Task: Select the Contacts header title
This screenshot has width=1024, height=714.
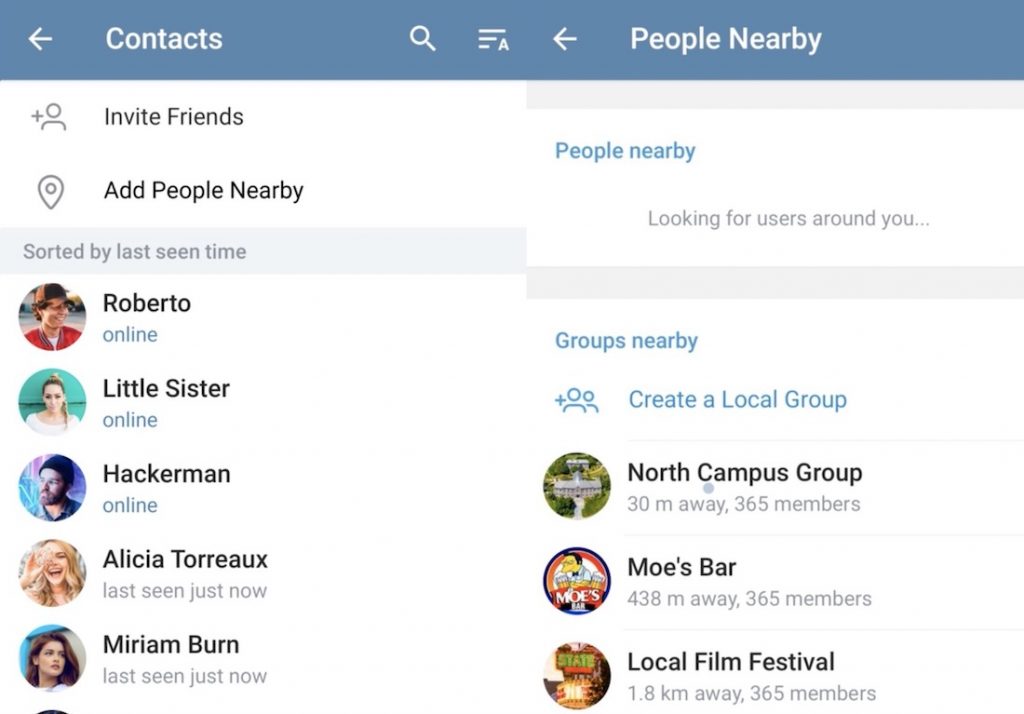Action: (164, 39)
